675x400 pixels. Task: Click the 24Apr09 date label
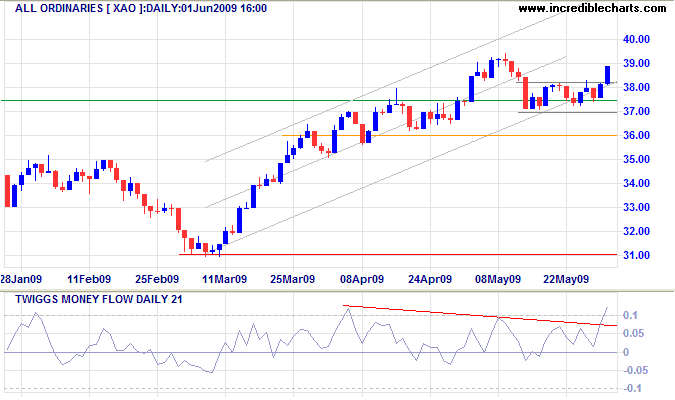pos(430,279)
